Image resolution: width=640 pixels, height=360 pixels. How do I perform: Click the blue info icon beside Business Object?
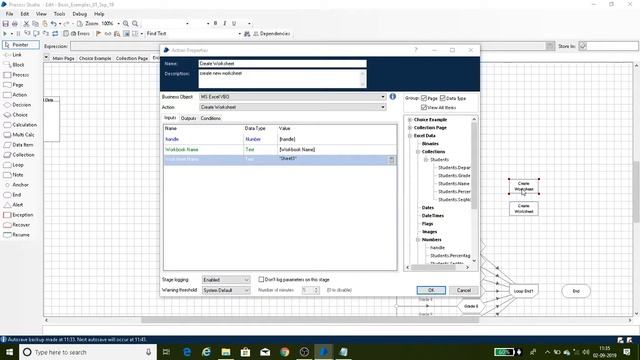tap(393, 97)
